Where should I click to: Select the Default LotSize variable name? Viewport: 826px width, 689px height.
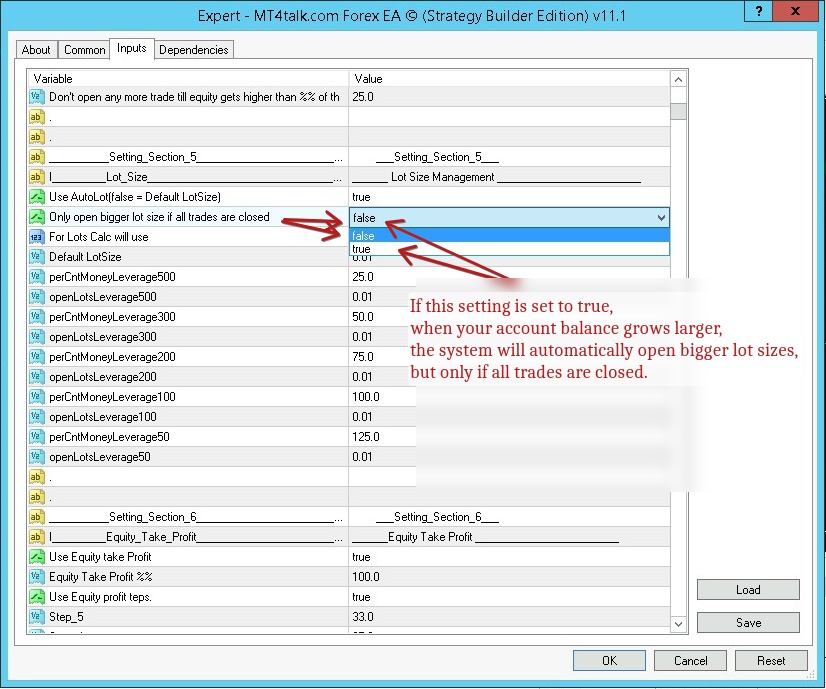tap(85, 257)
